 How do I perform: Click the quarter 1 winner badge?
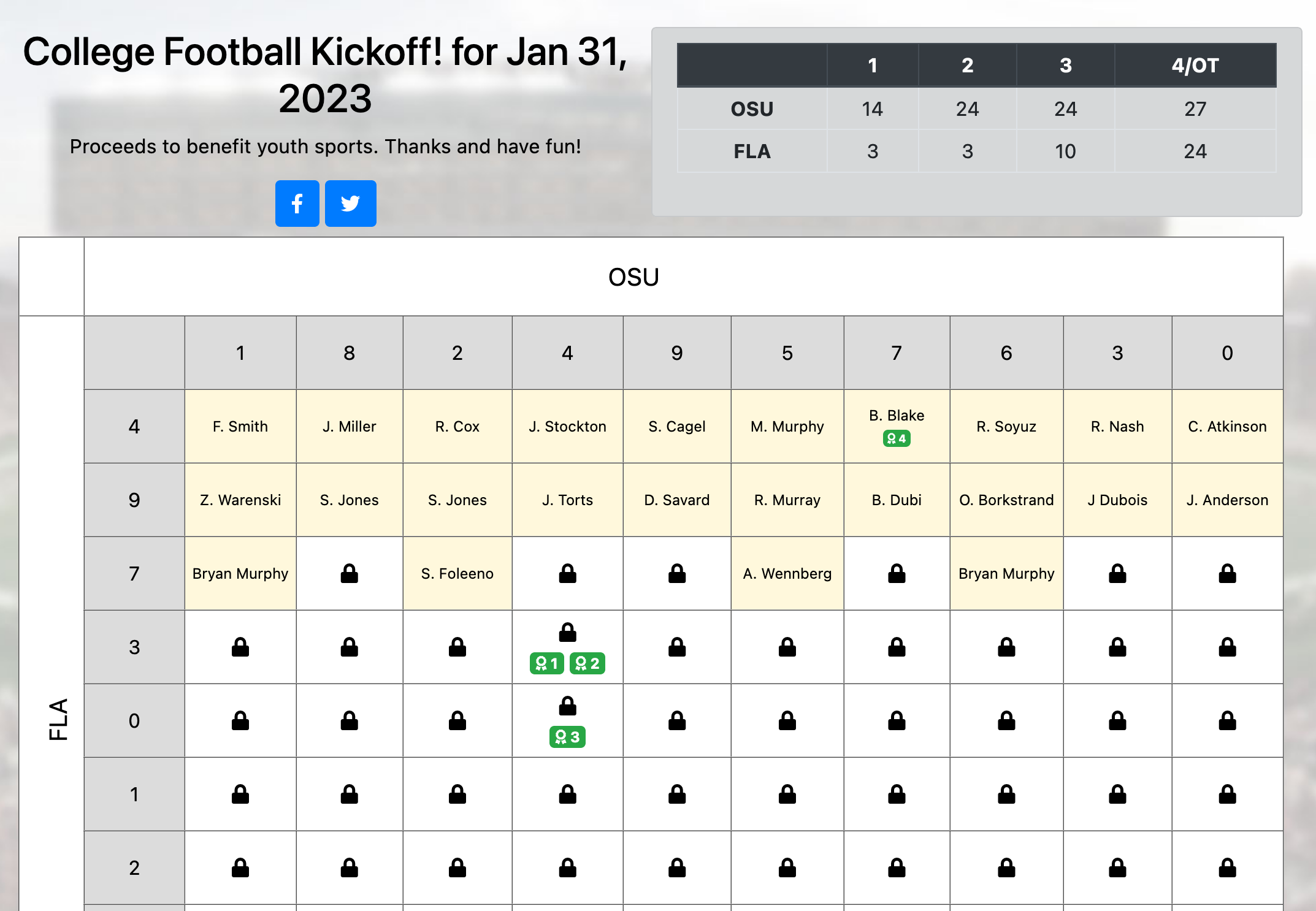(547, 663)
